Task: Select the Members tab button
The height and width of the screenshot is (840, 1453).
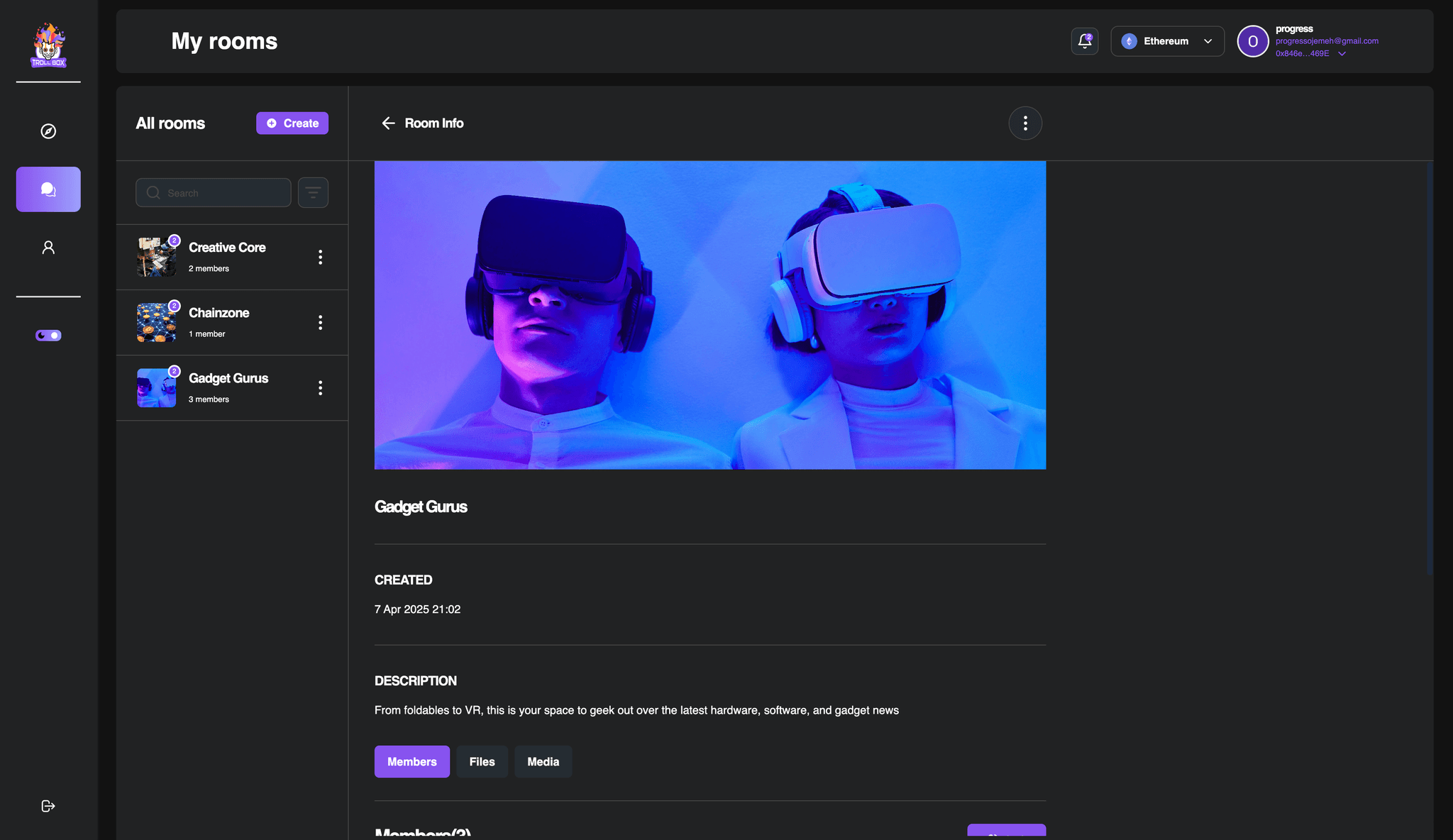Action: click(411, 761)
